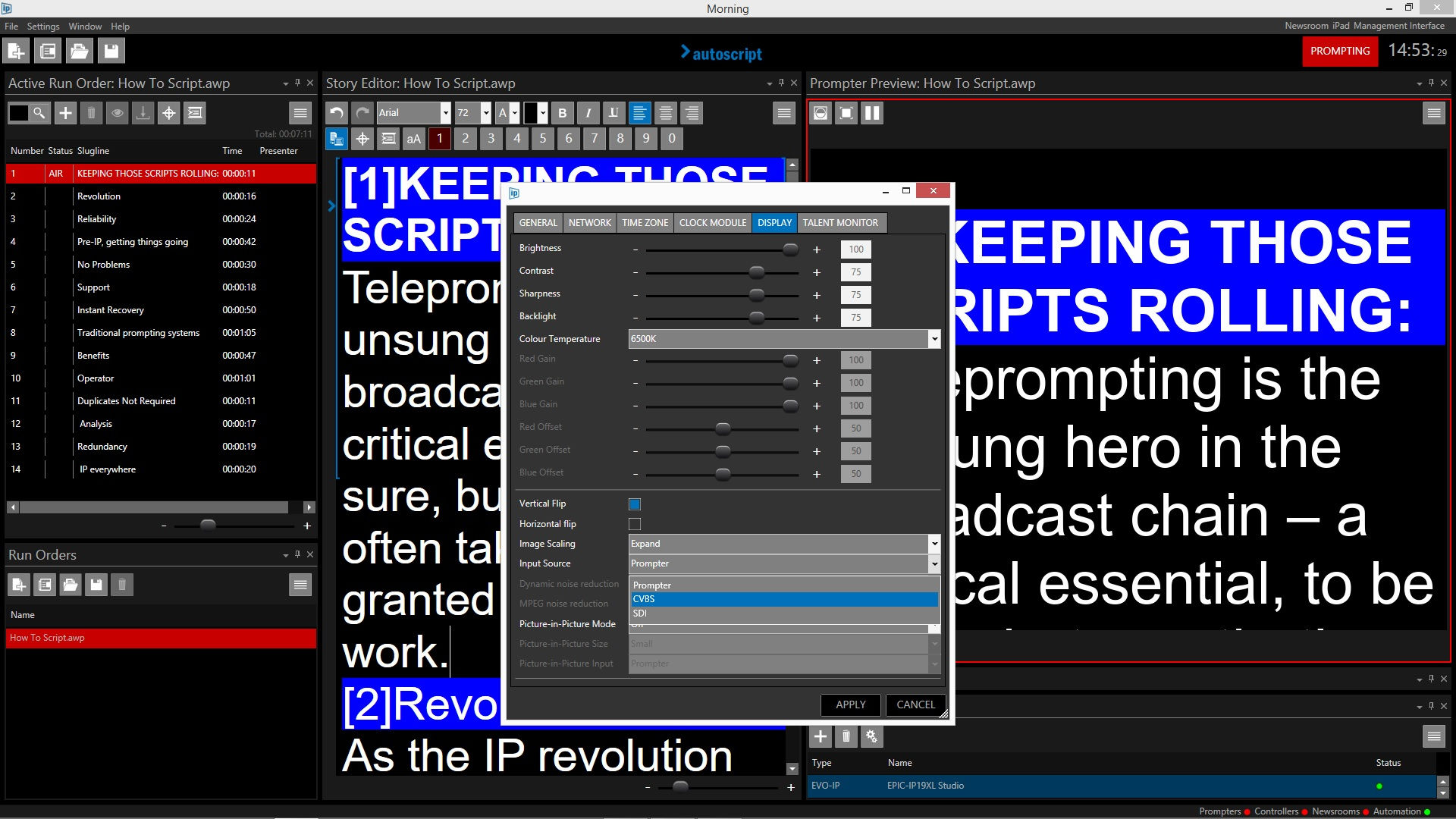Select the crosshair locate tool in Story Editor
This screenshot has height=819, width=1456.
point(362,139)
